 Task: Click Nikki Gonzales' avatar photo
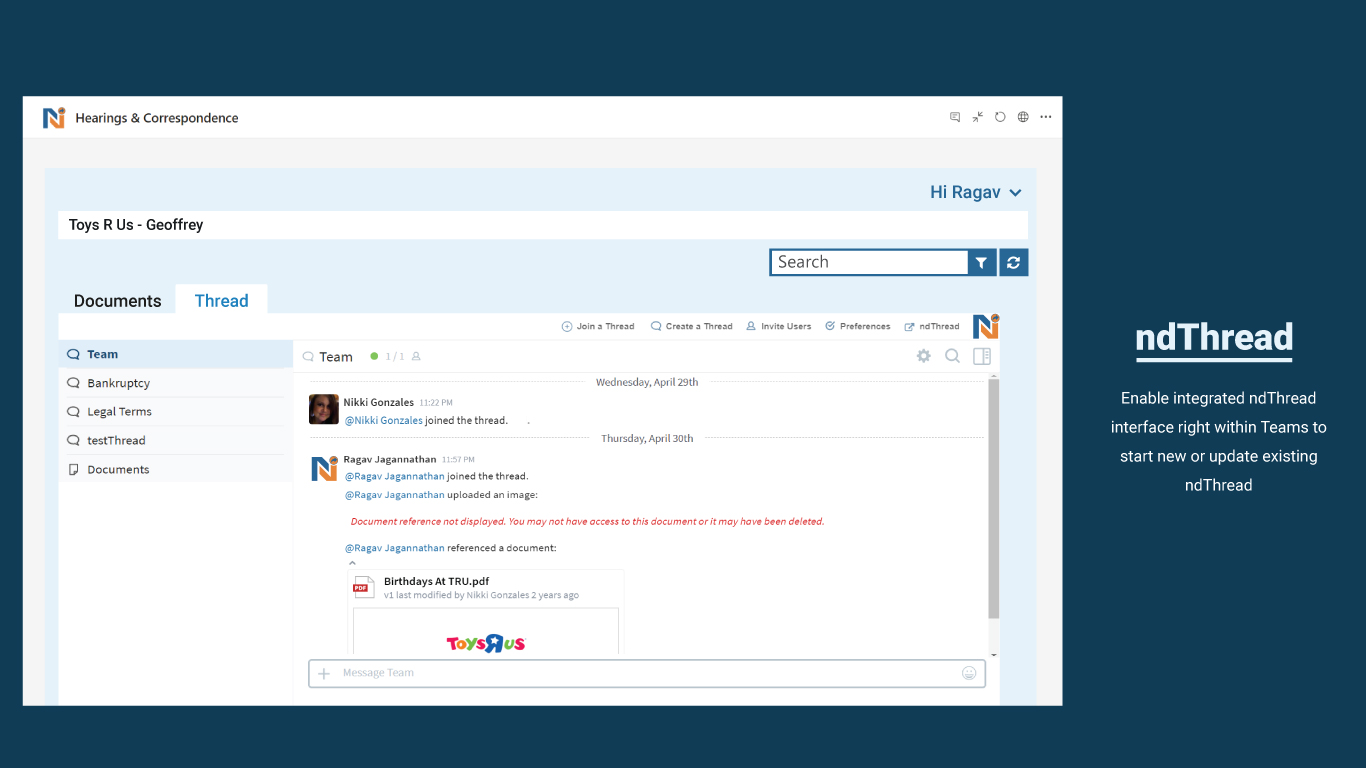pyautogui.click(x=324, y=409)
